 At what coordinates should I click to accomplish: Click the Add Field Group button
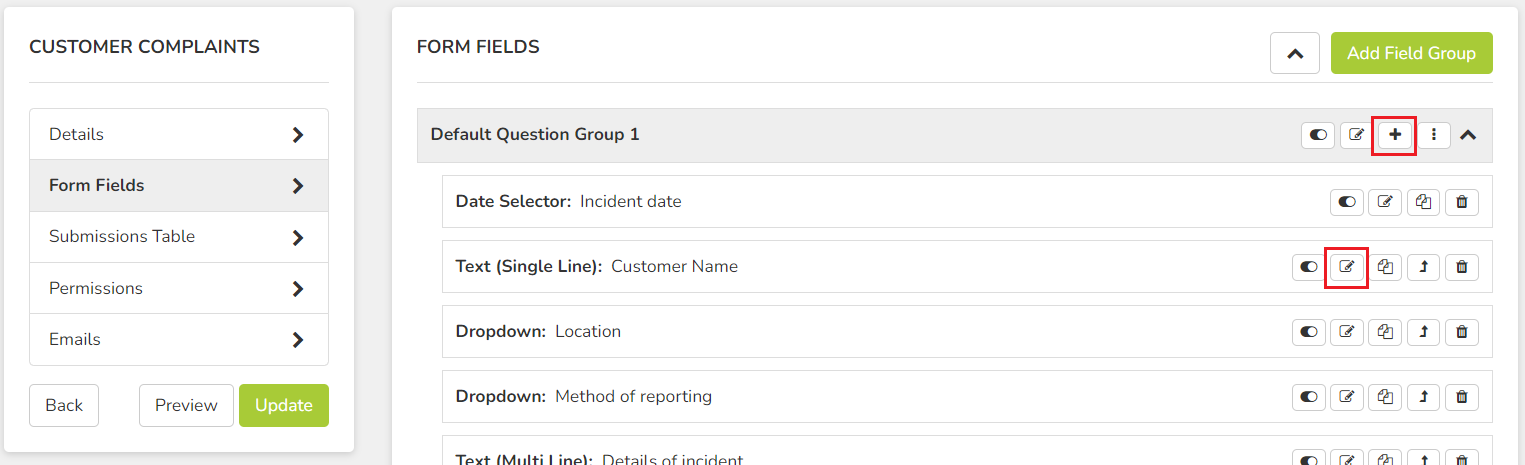(x=1411, y=53)
